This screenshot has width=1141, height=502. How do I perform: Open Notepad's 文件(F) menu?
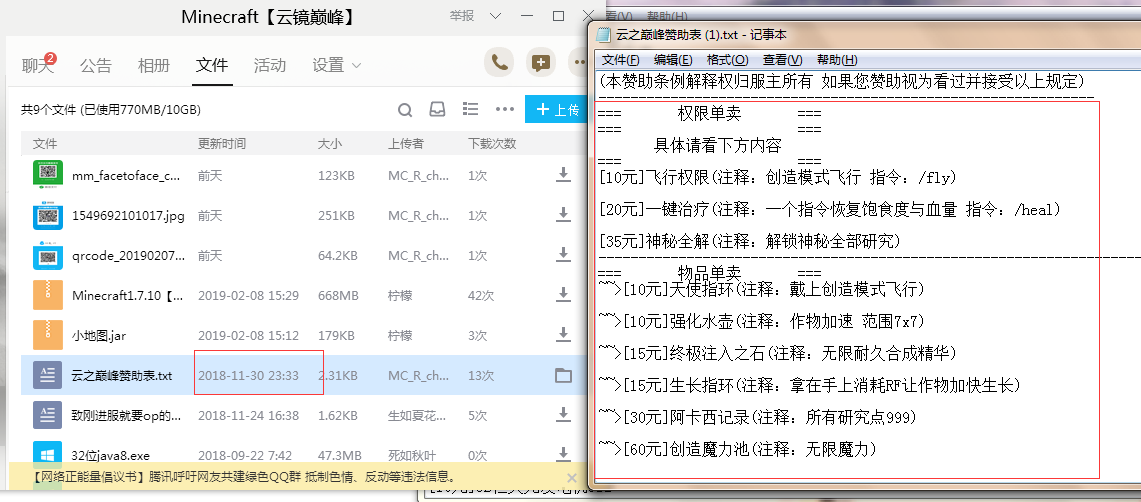pos(620,60)
